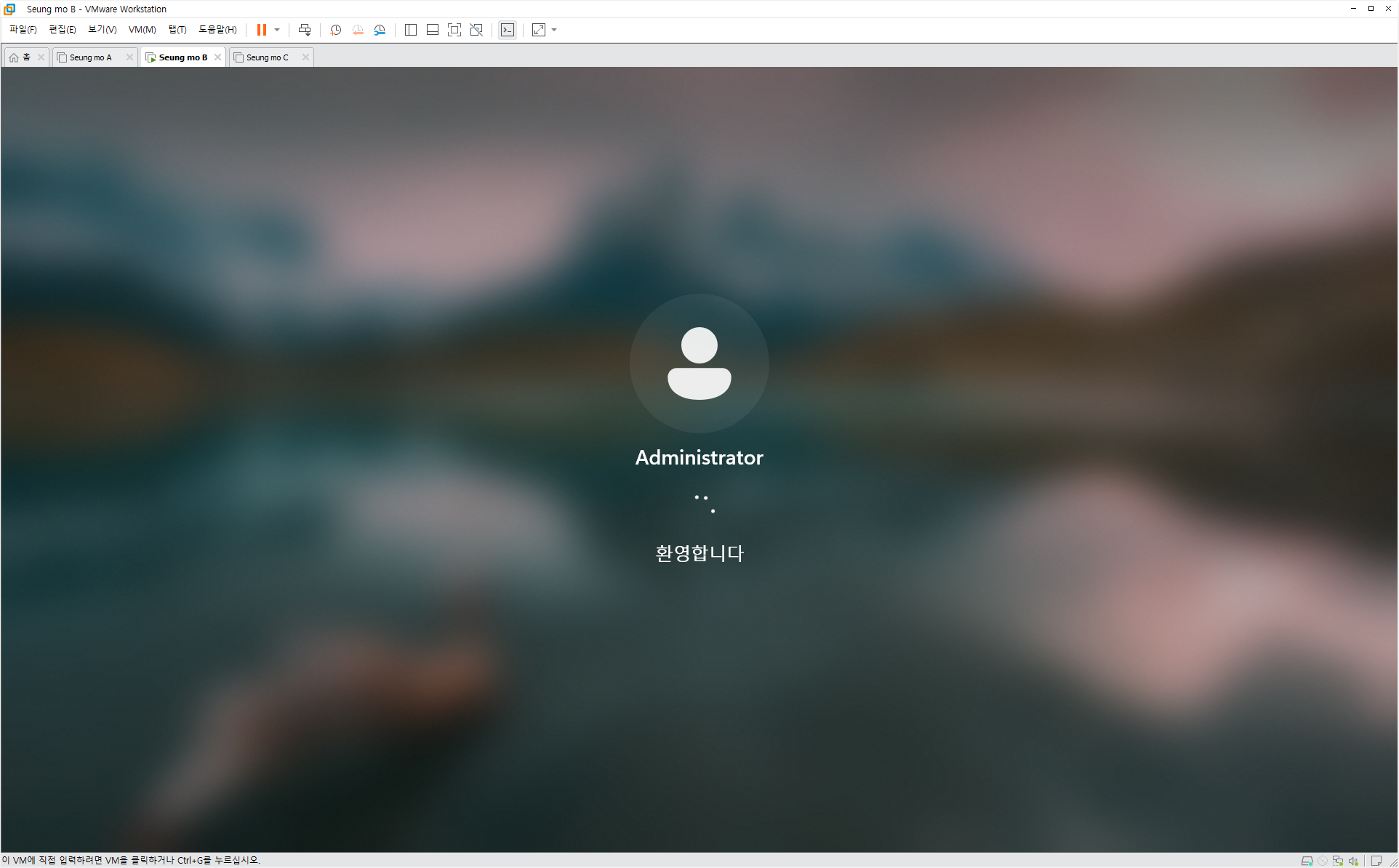Toggle the library sidebar panel view

[x=410, y=30]
